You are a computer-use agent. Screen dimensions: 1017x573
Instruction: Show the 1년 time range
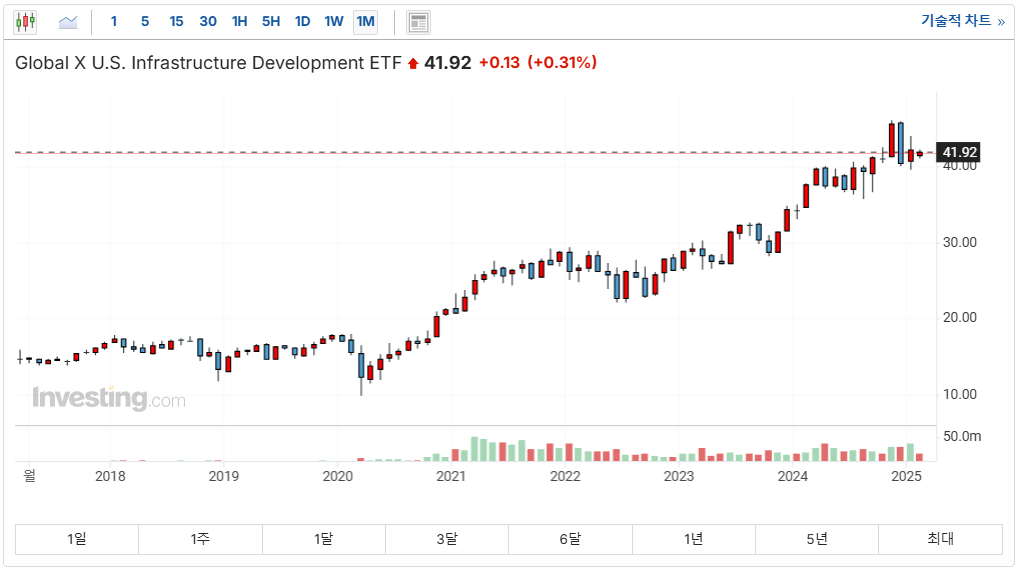click(x=694, y=539)
